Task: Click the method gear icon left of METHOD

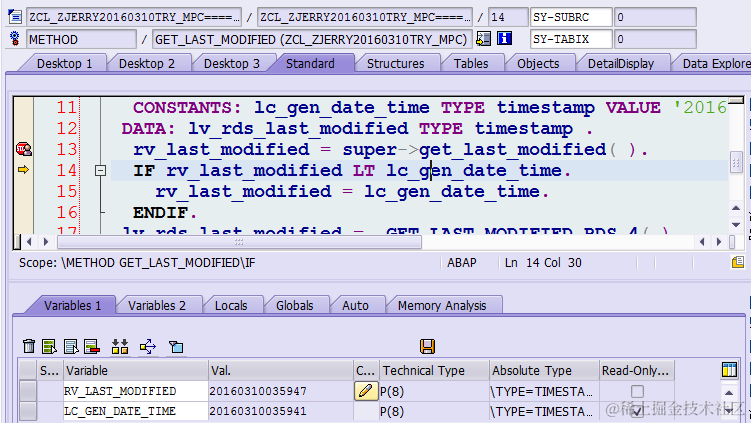Action: pos(15,38)
